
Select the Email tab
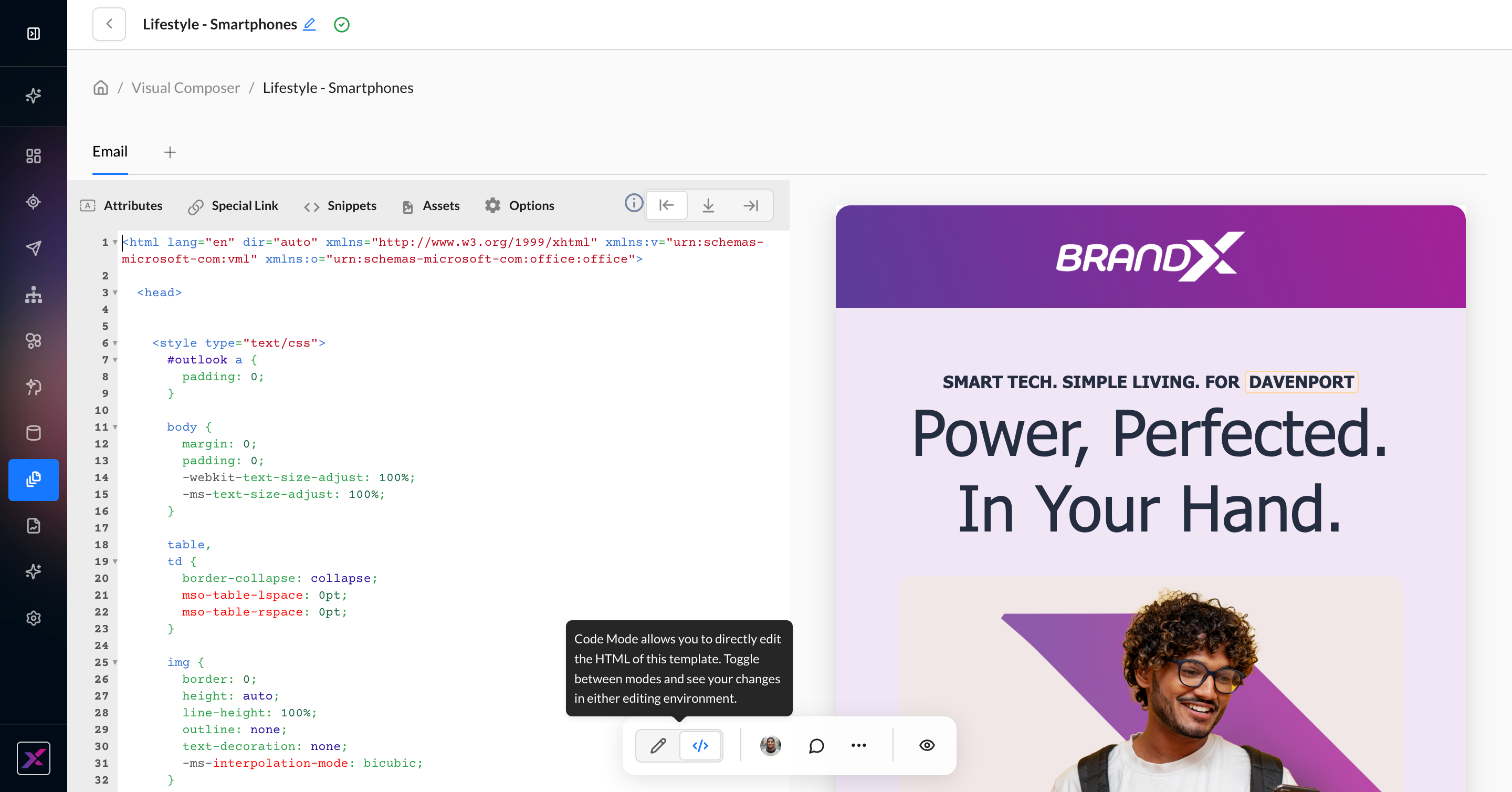110,151
